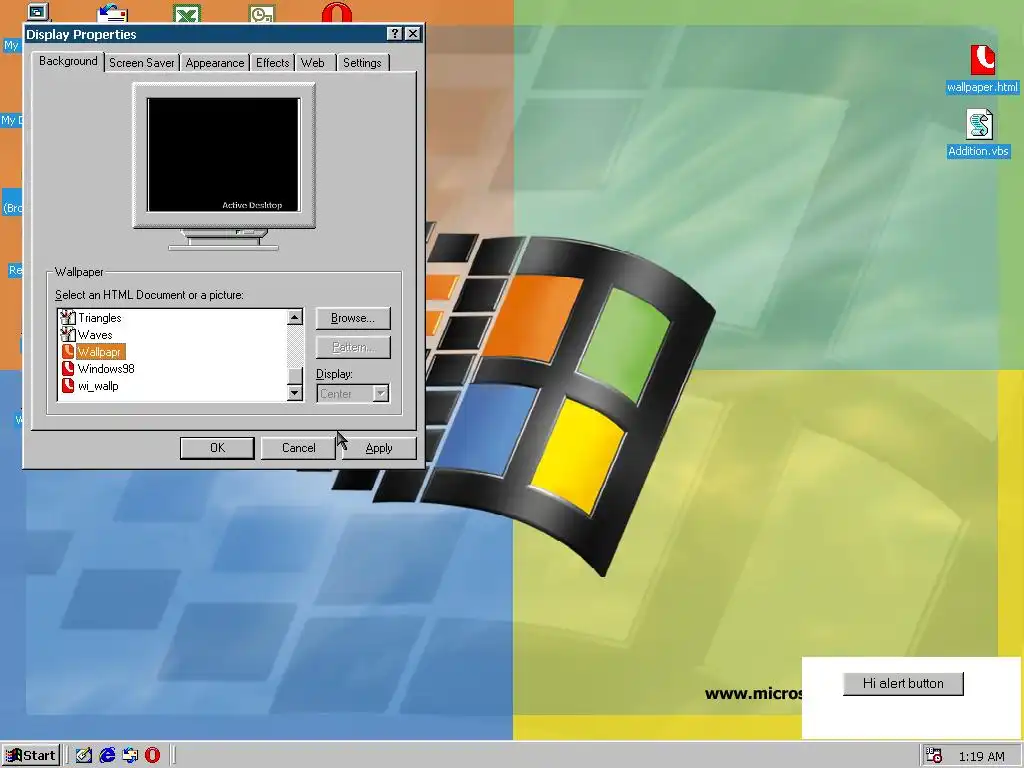Click the Pattern... button

tap(353, 347)
